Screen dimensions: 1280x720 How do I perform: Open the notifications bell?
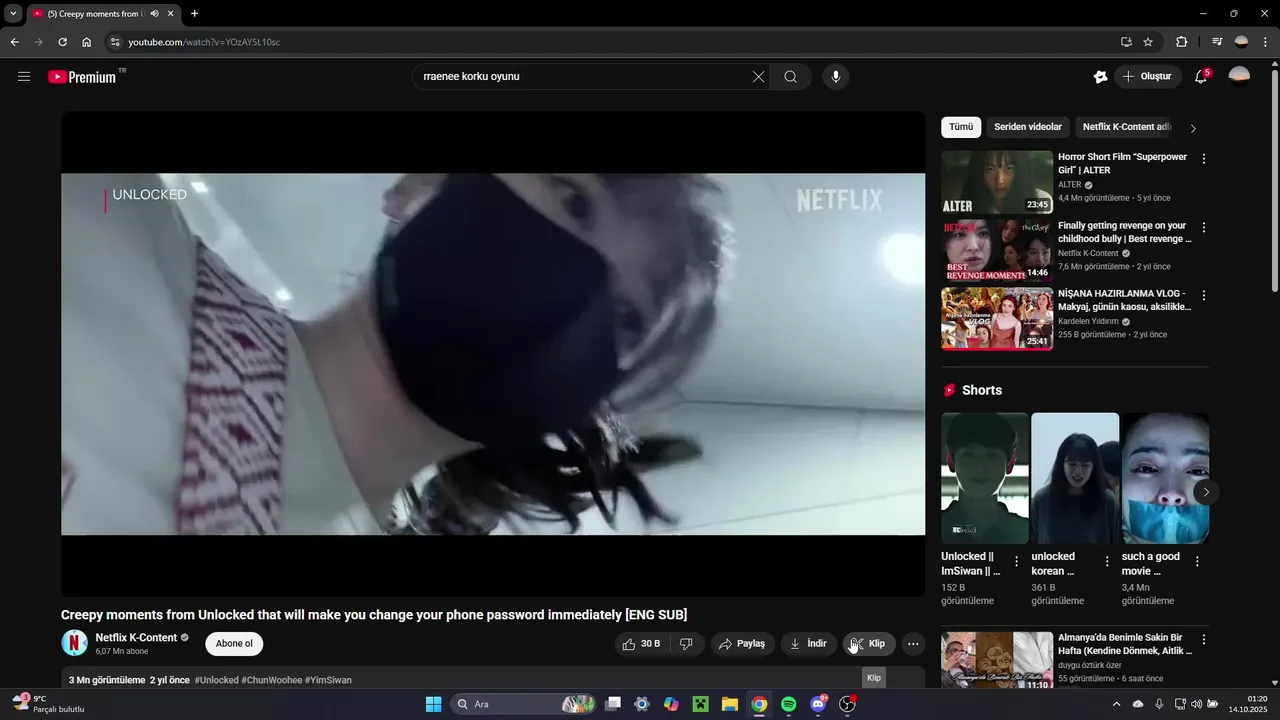1201,77
